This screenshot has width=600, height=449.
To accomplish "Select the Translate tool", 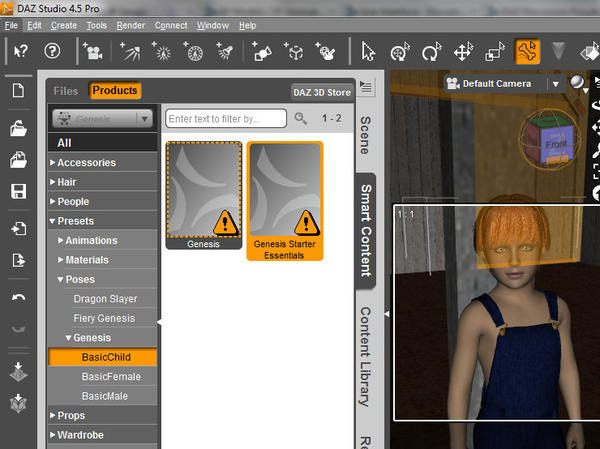I will pos(463,52).
